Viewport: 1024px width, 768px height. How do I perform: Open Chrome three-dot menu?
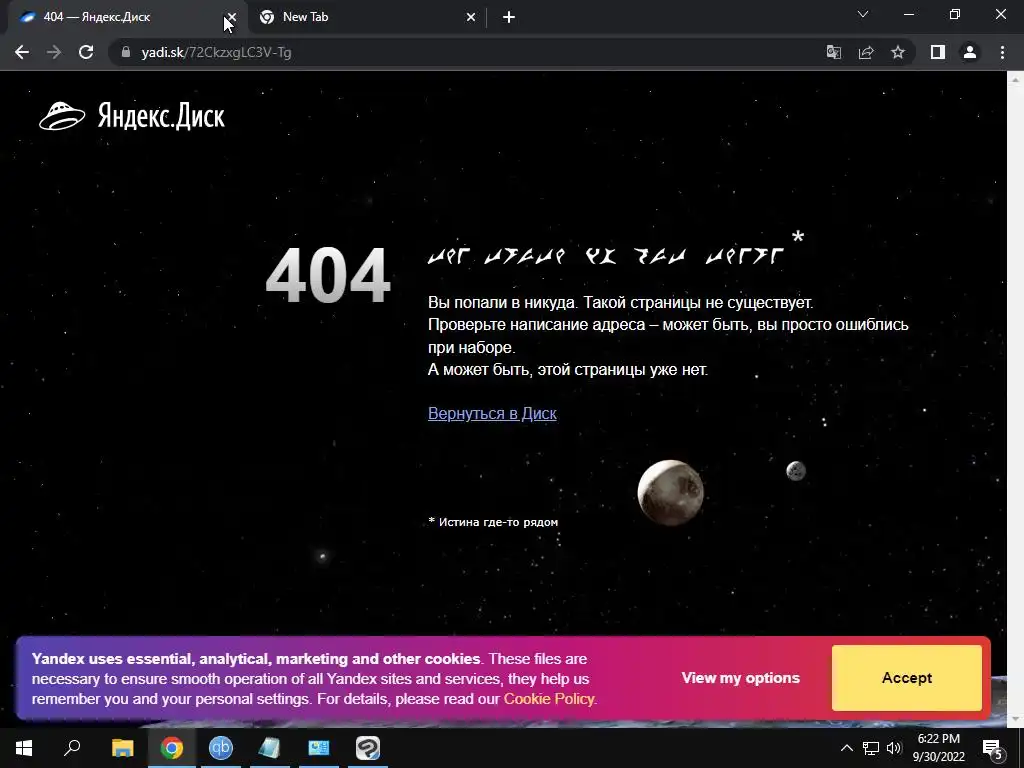(x=1002, y=52)
